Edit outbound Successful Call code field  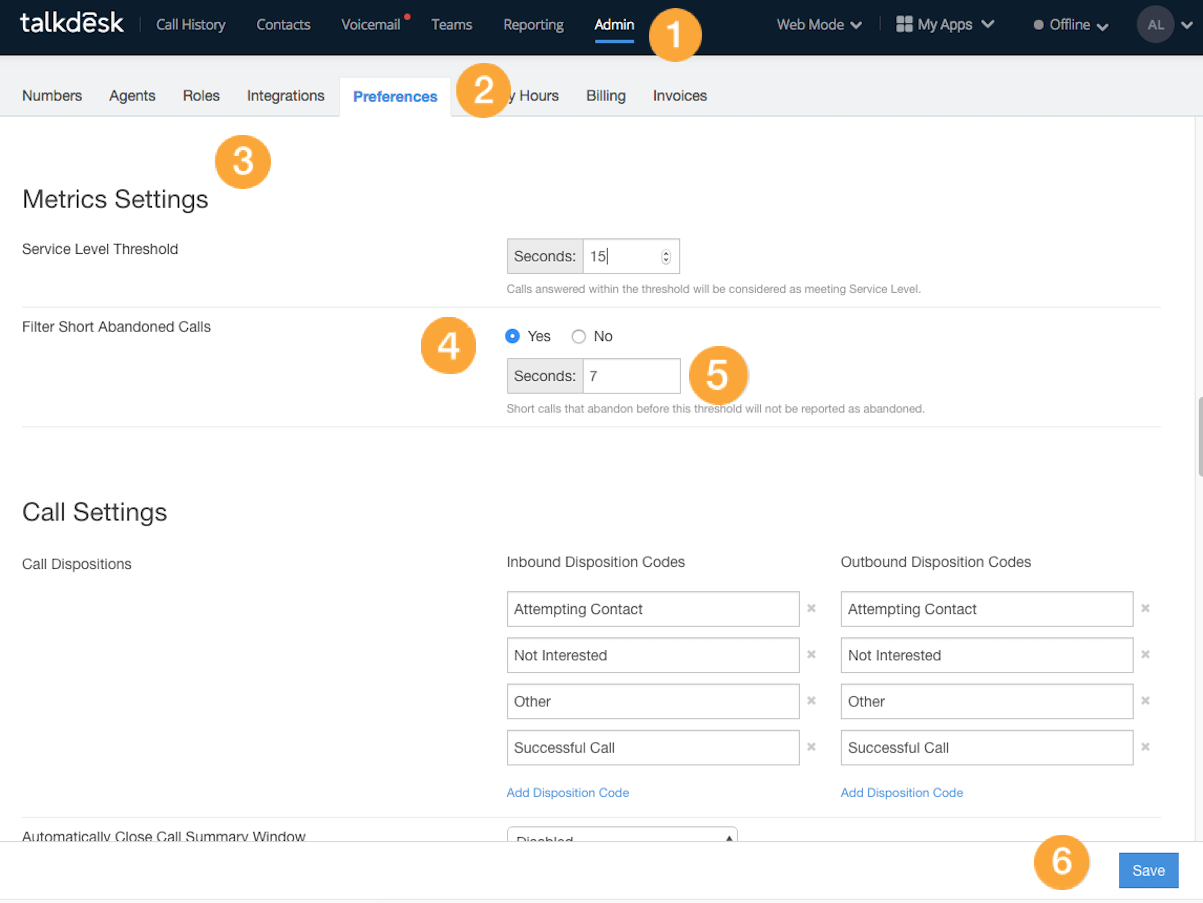click(987, 747)
